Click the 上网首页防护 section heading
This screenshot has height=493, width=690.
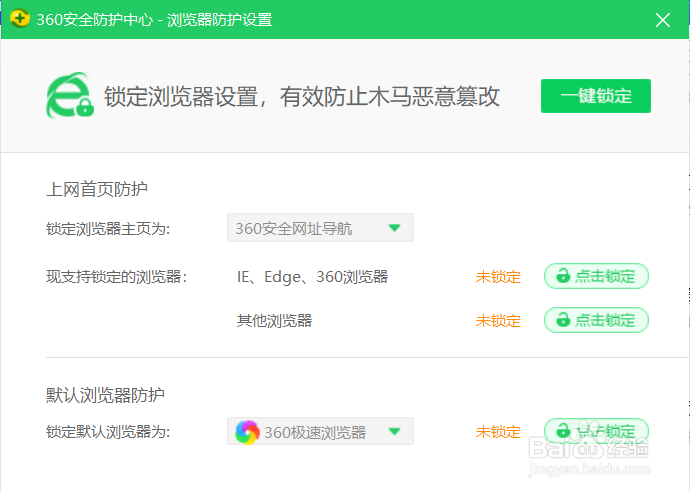click(97, 189)
